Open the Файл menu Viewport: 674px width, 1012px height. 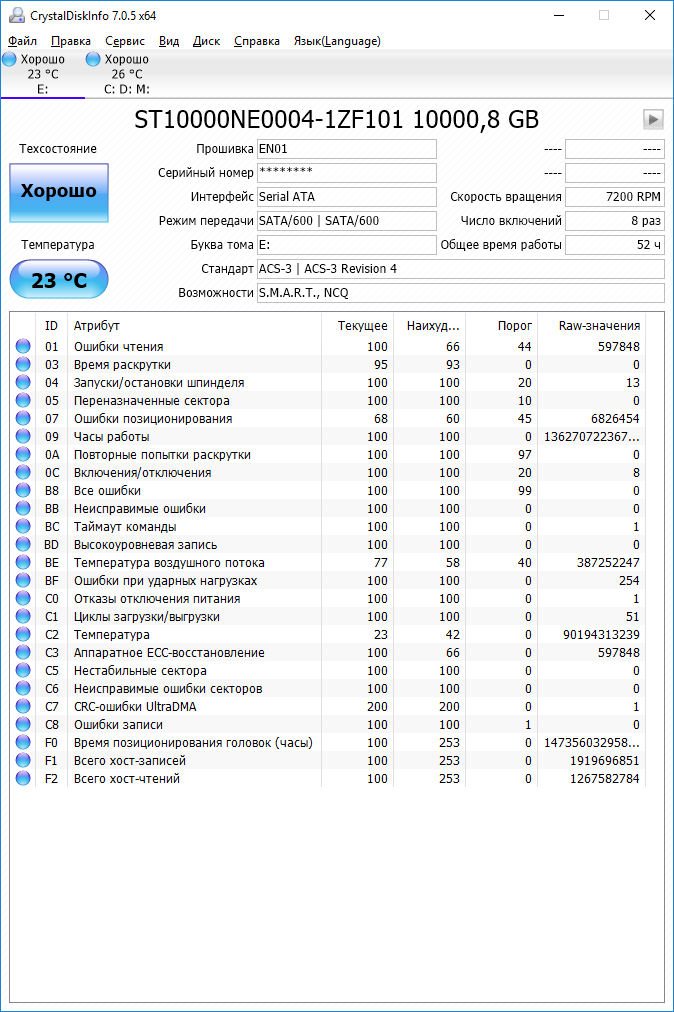pyautogui.click(x=22, y=41)
